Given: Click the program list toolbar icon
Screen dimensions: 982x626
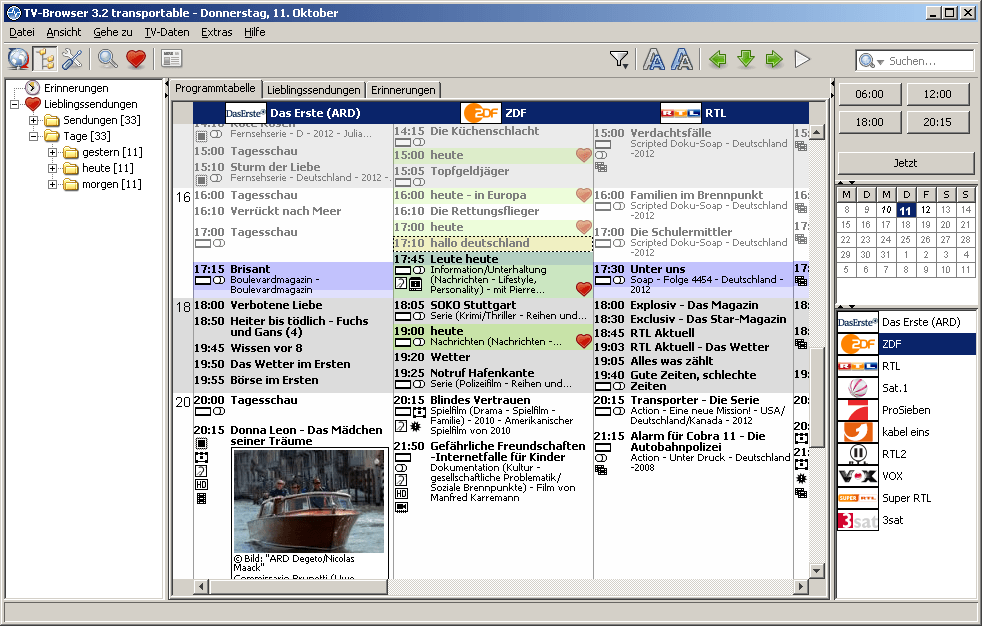Looking at the screenshot, I should [171, 59].
